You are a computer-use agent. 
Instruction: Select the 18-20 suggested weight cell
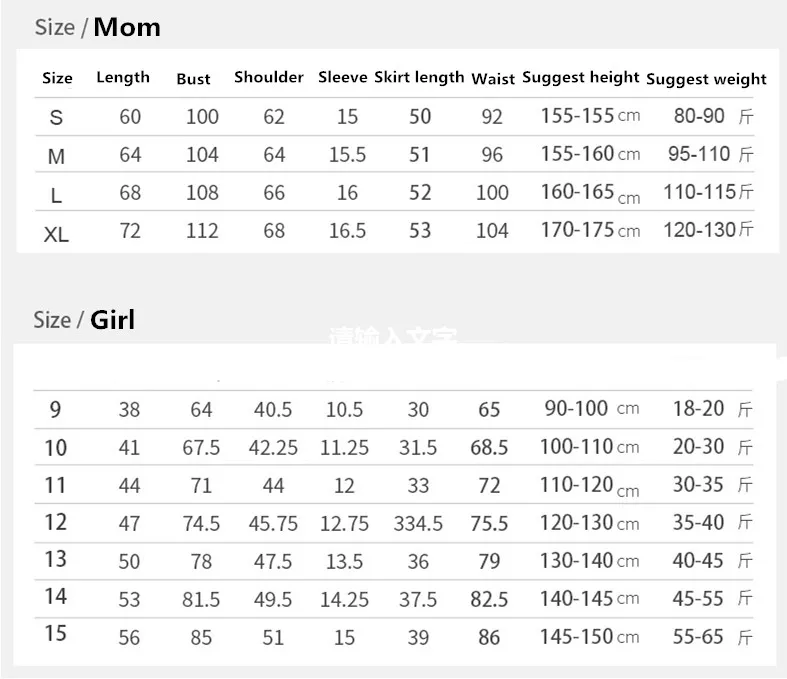(x=713, y=409)
